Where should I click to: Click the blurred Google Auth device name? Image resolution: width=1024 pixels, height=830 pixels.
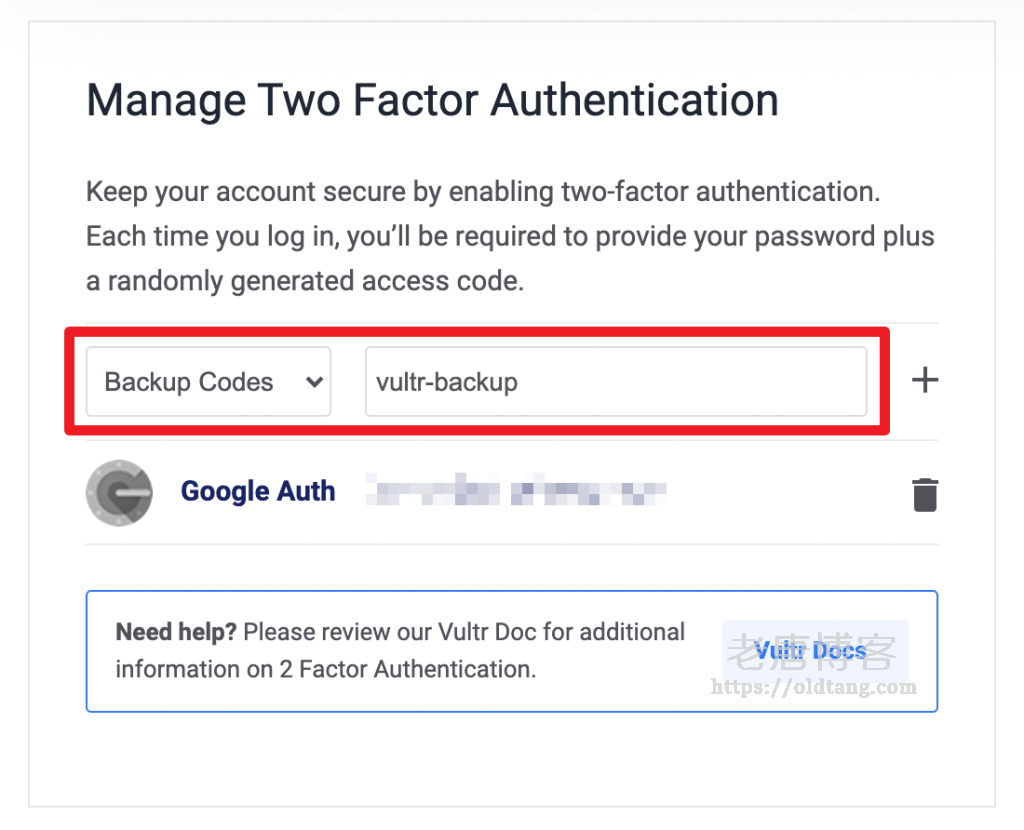click(516, 492)
